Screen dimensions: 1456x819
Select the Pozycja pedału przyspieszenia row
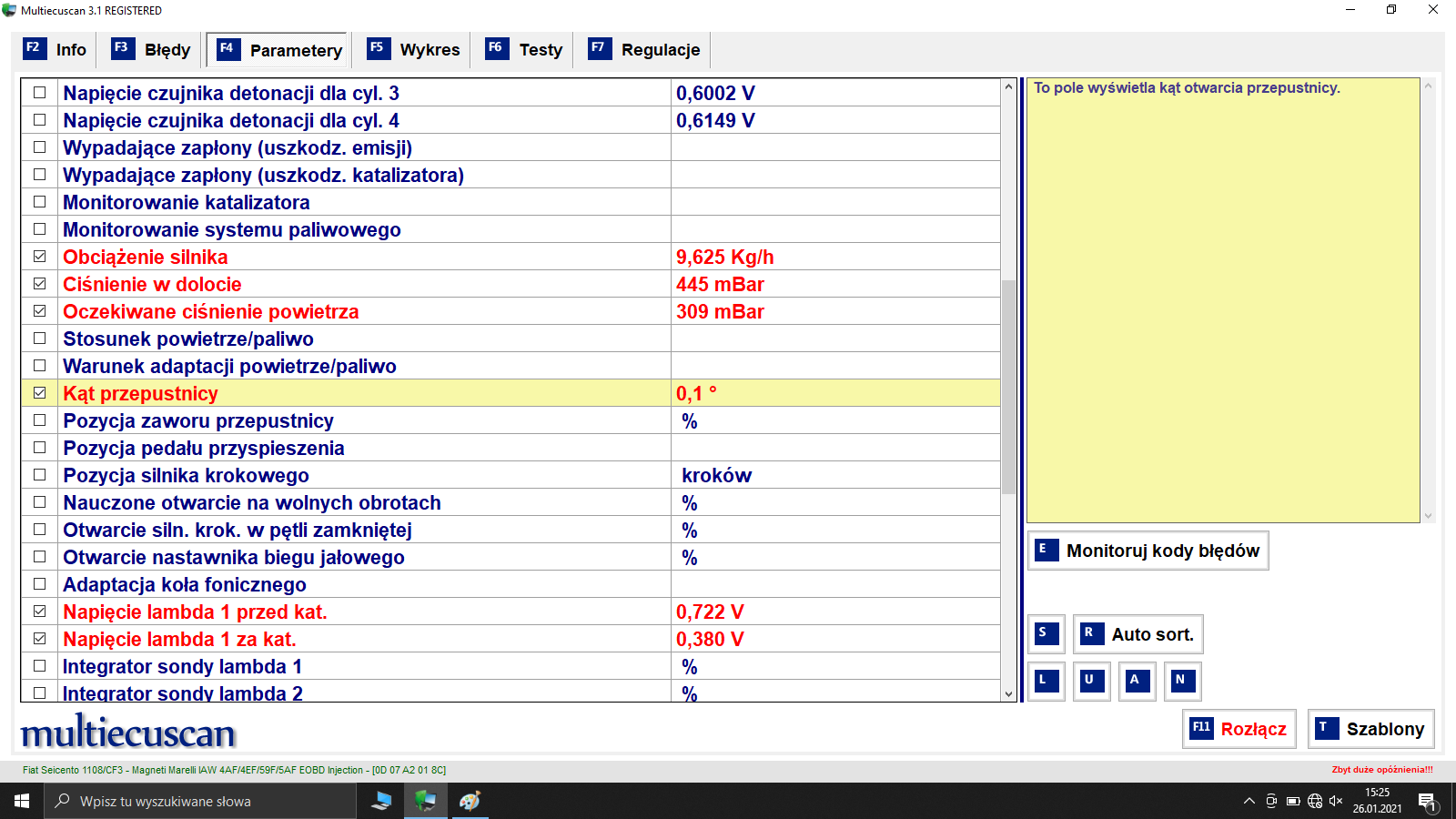tap(511, 448)
